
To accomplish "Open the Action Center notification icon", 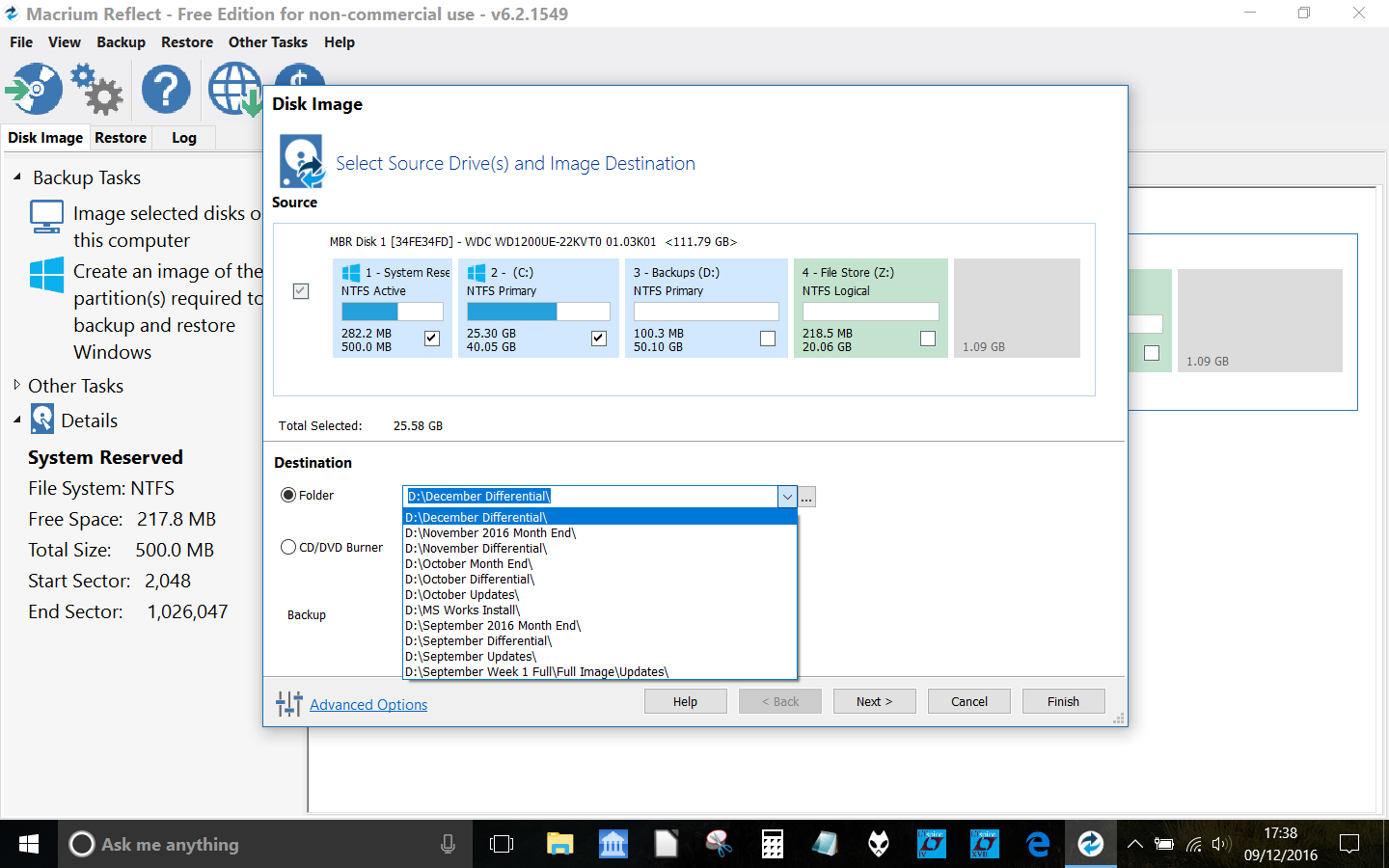I will [x=1349, y=844].
